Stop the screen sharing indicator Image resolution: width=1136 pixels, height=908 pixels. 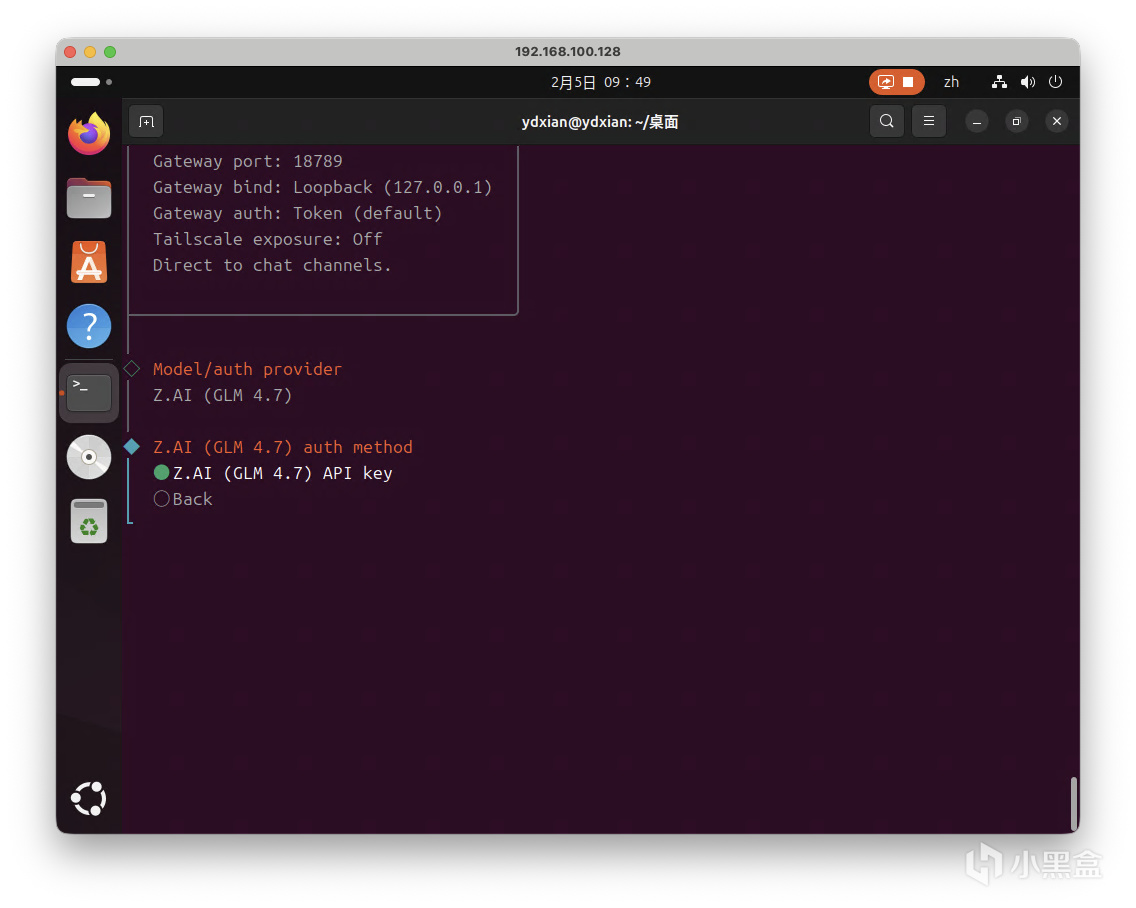click(x=896, y=82)
